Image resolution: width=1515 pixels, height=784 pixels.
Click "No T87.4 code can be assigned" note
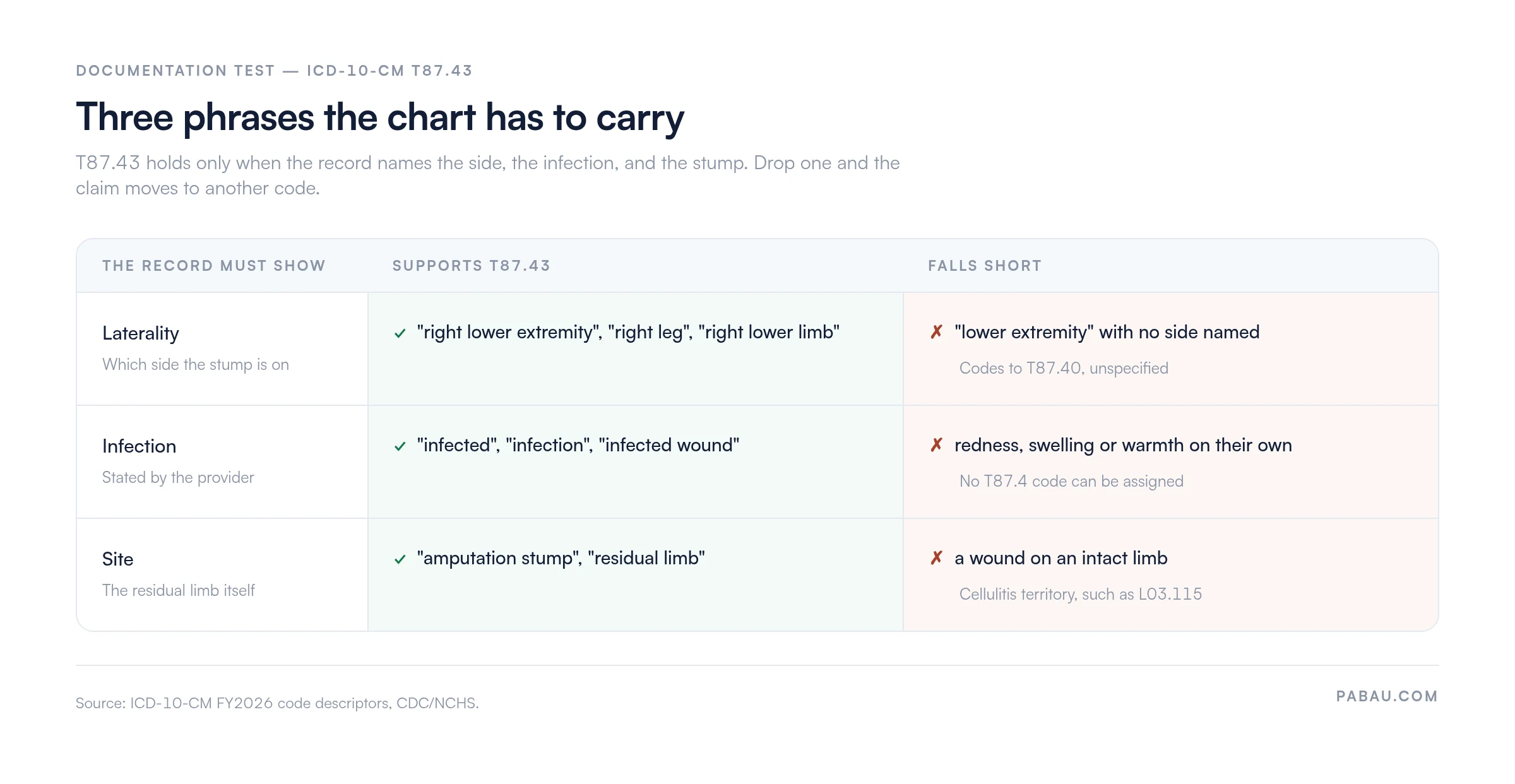click(1071, 481)
